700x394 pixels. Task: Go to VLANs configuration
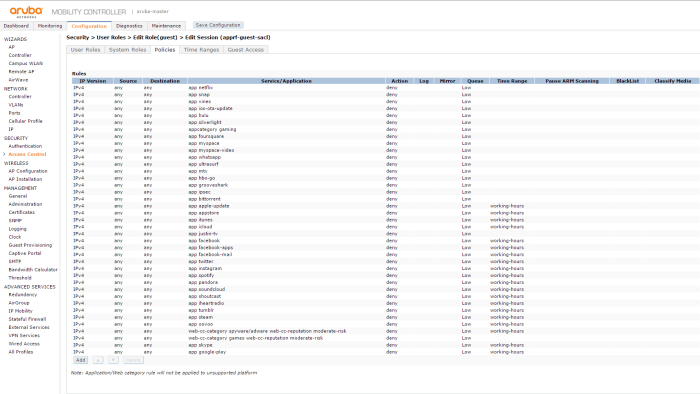coord(16,105)
